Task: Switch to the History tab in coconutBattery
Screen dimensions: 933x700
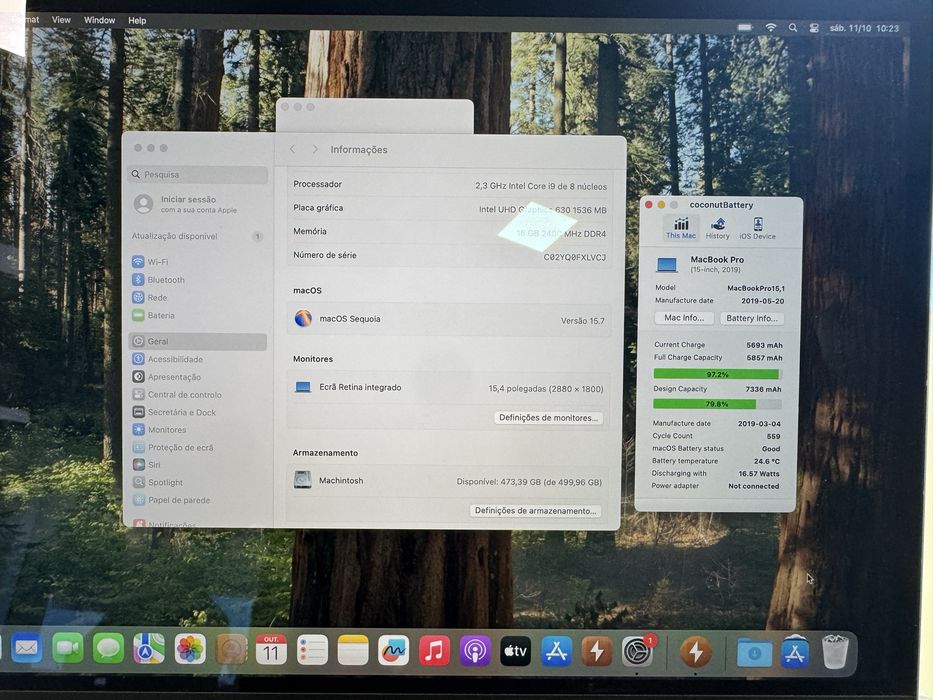Action: click(718, 229)
